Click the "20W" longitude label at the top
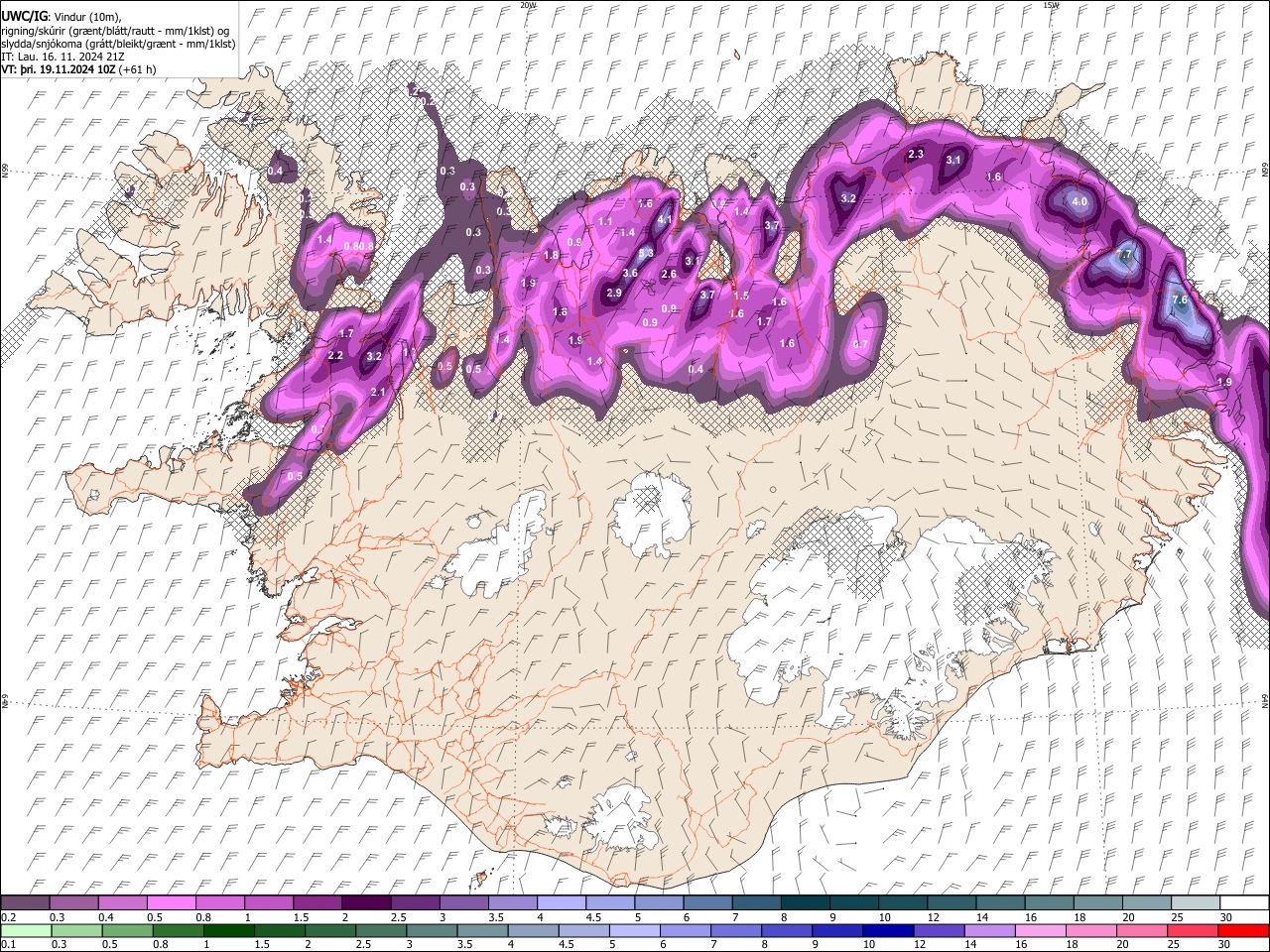 pos(528,5)
